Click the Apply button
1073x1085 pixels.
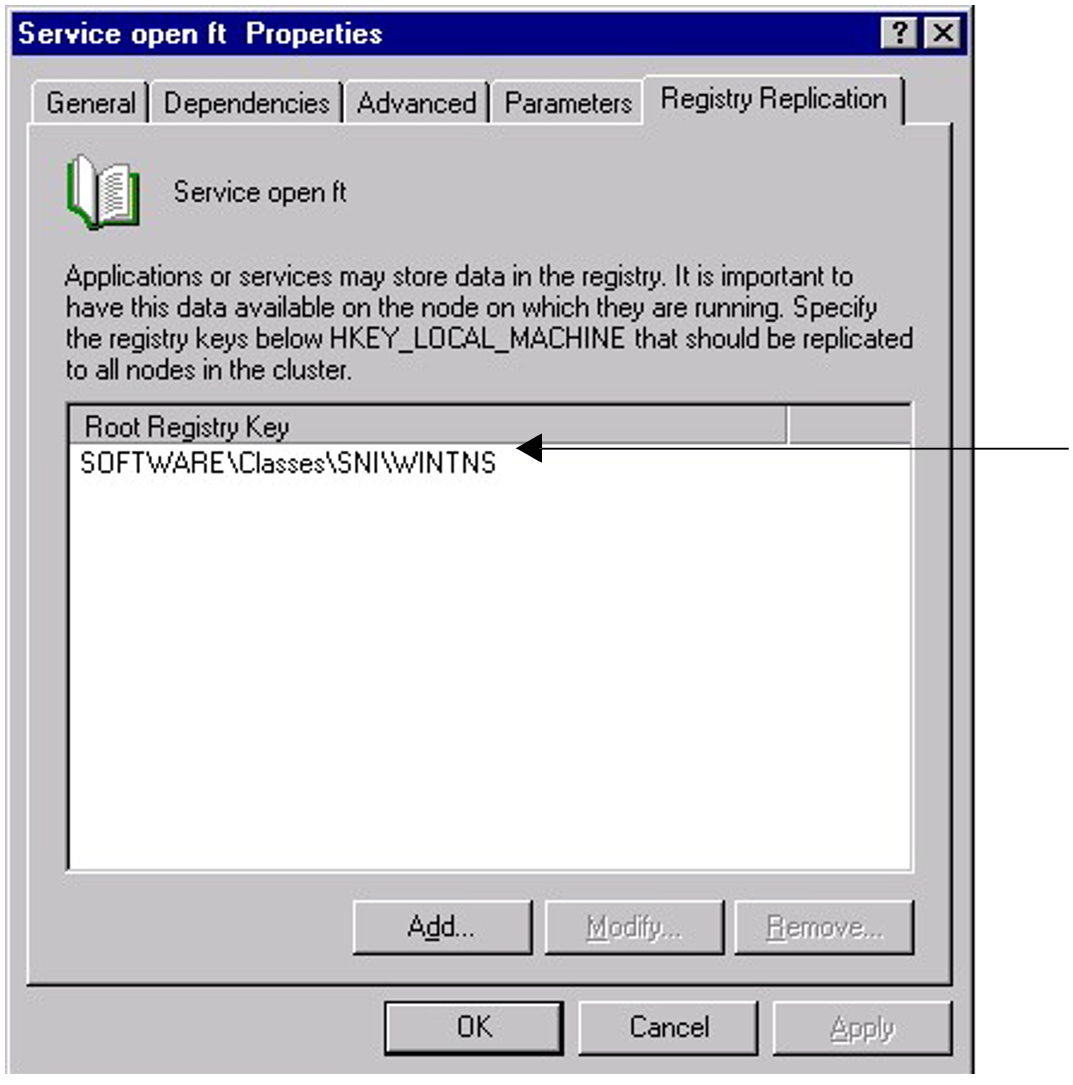862,1028
